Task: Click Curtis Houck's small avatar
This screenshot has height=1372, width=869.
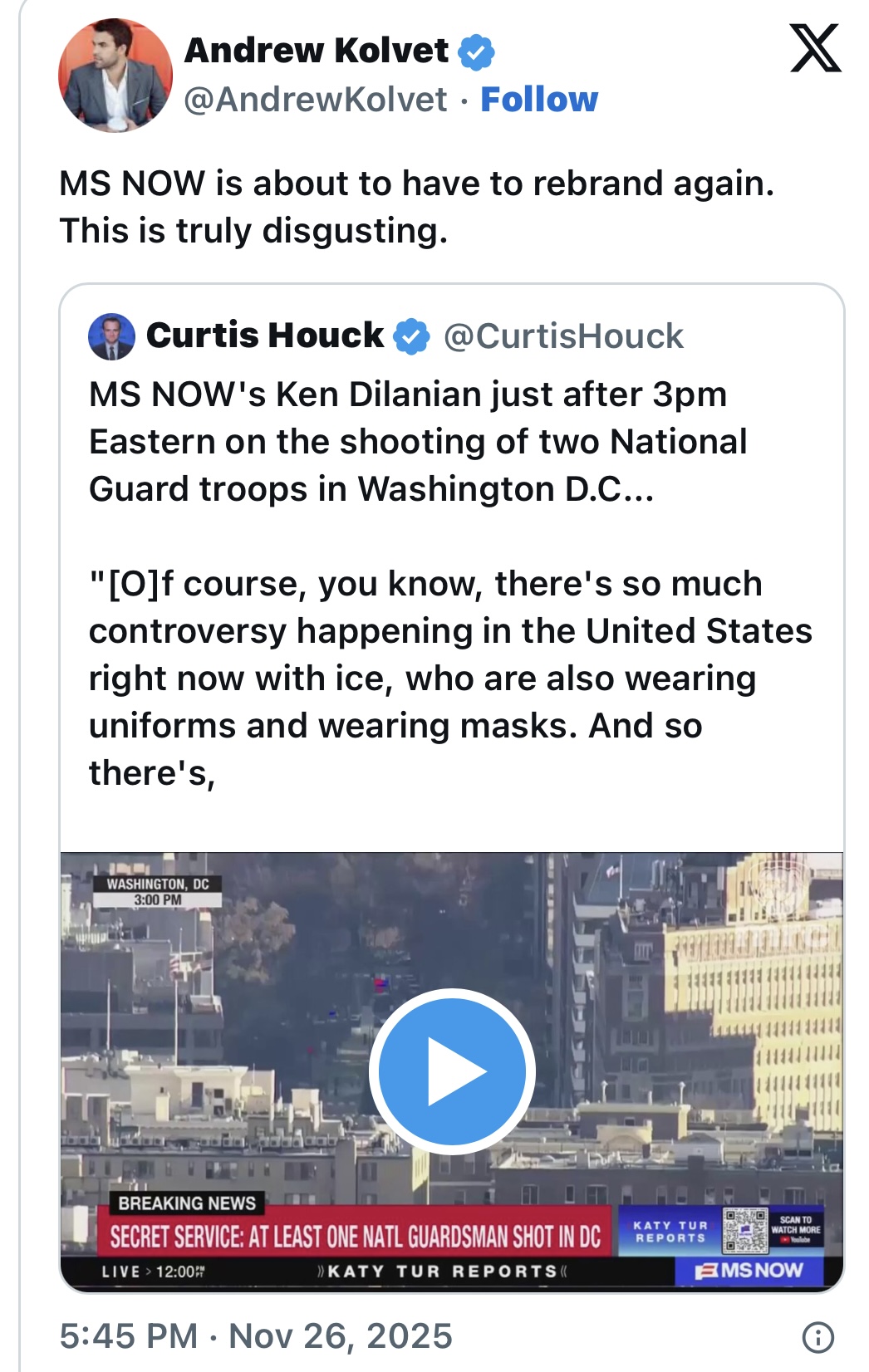Action: 111,336
